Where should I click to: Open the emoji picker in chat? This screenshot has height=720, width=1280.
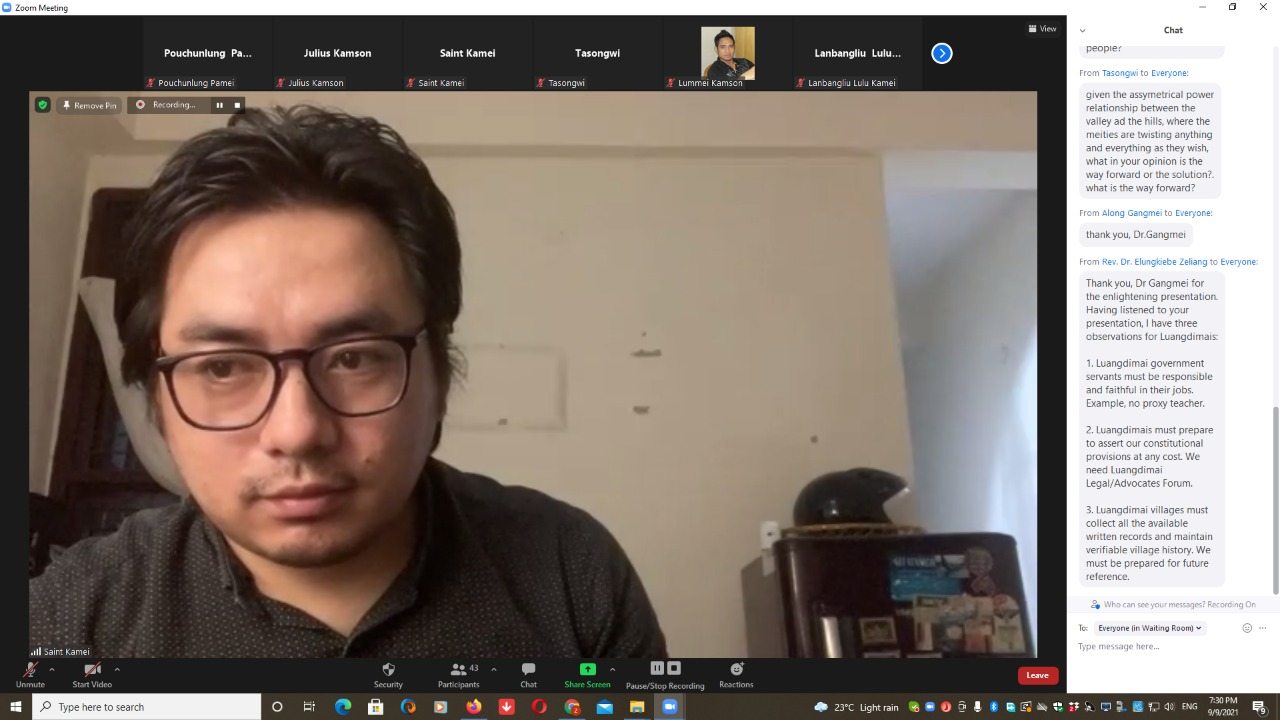click(1247, 628)
